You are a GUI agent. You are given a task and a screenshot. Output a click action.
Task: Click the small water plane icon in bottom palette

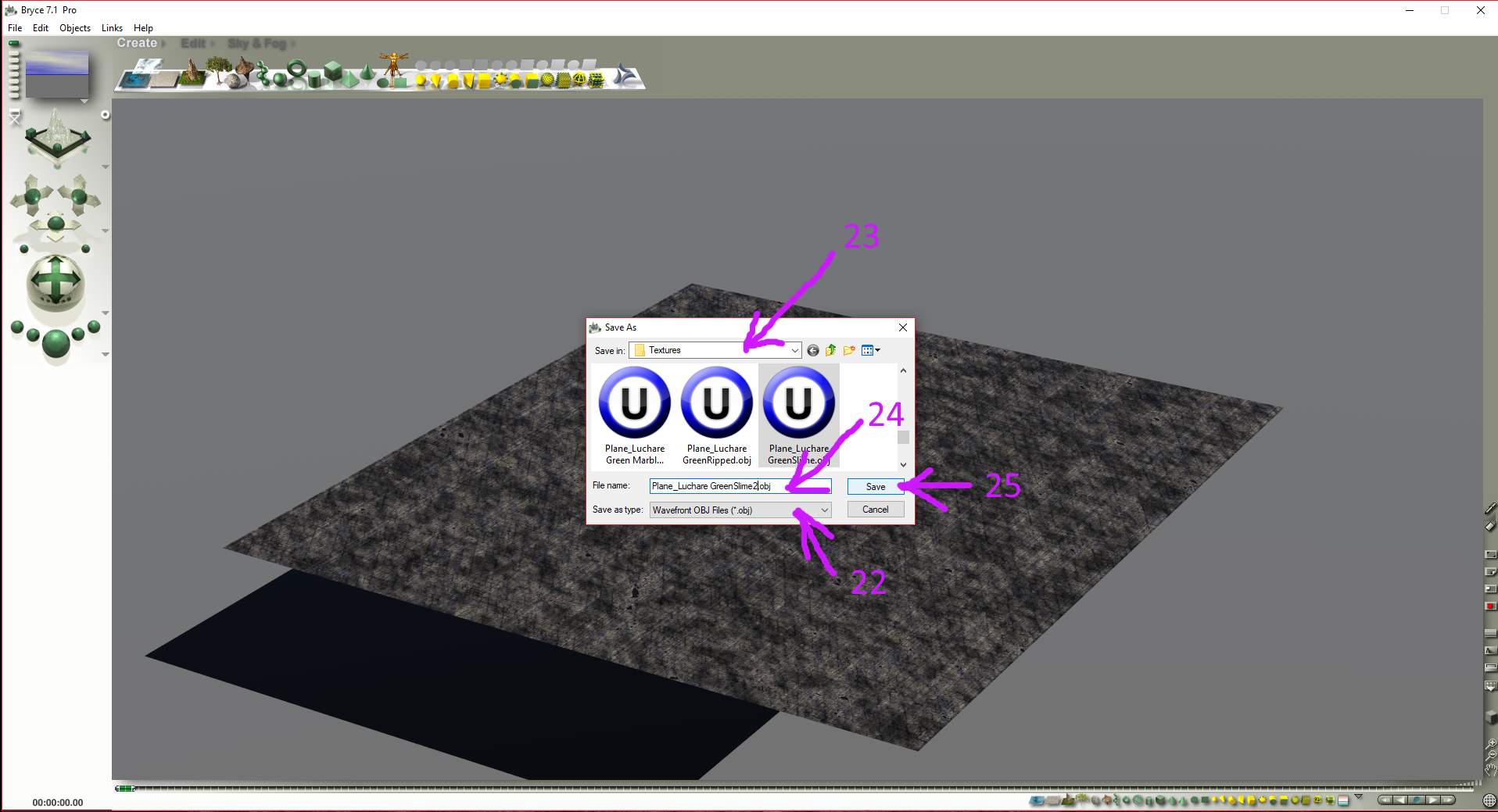tap(1037, 800)
